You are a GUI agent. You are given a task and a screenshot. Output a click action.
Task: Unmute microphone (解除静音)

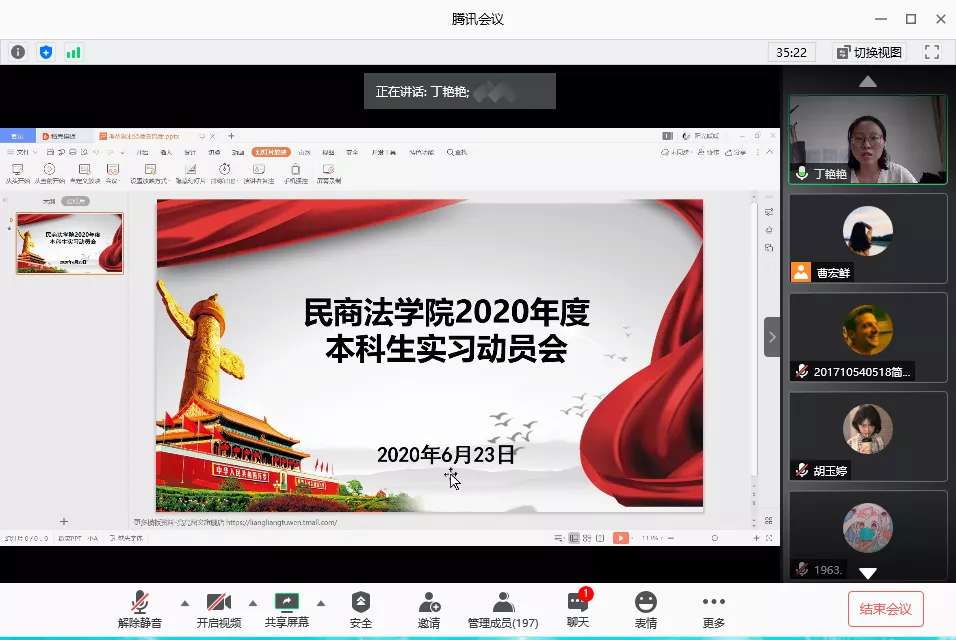point(141,609)
